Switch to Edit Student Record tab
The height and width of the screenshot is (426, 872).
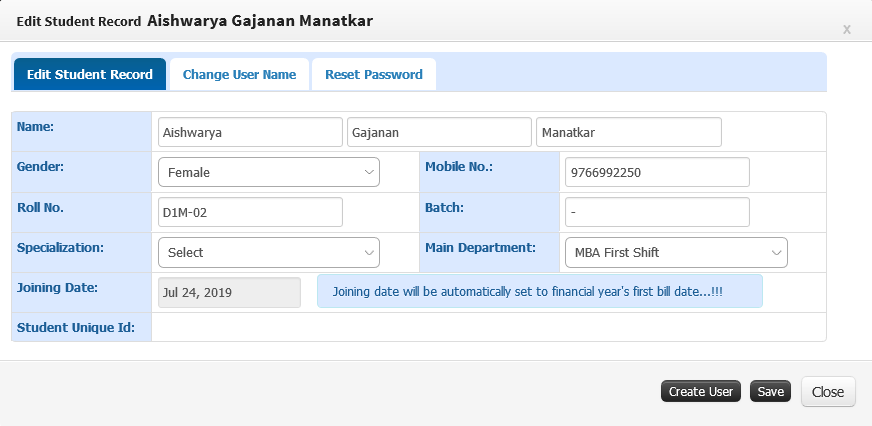click(90, 75)
